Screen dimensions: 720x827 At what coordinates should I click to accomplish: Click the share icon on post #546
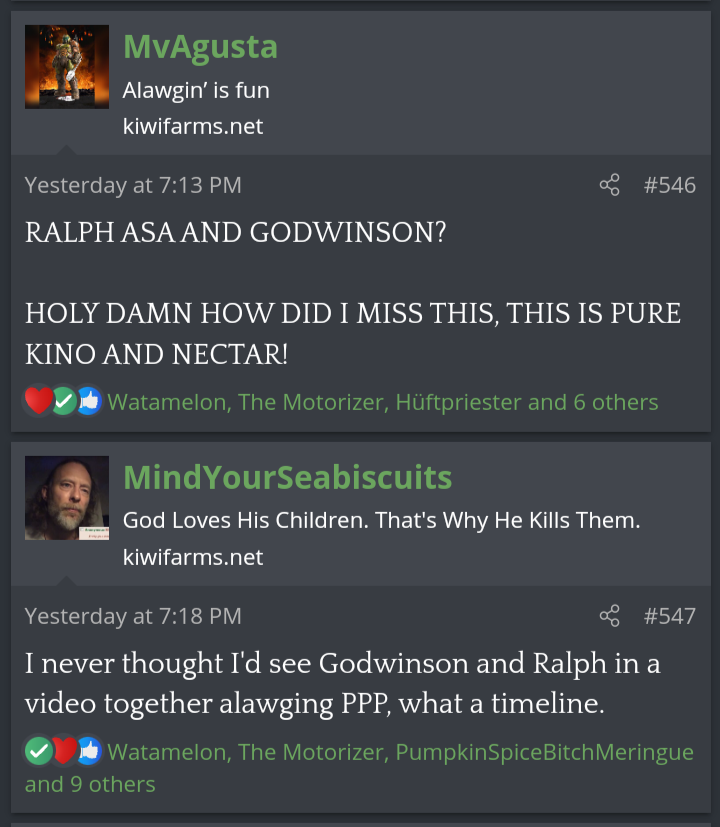tap(609, 185)
